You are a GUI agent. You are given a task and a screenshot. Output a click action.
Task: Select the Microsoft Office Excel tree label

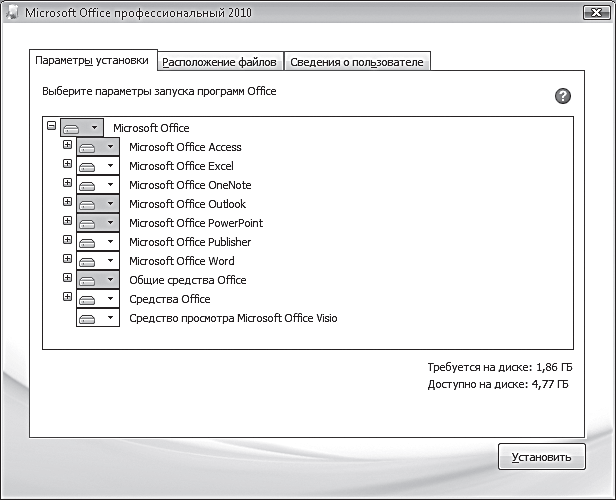click(182, 166)
